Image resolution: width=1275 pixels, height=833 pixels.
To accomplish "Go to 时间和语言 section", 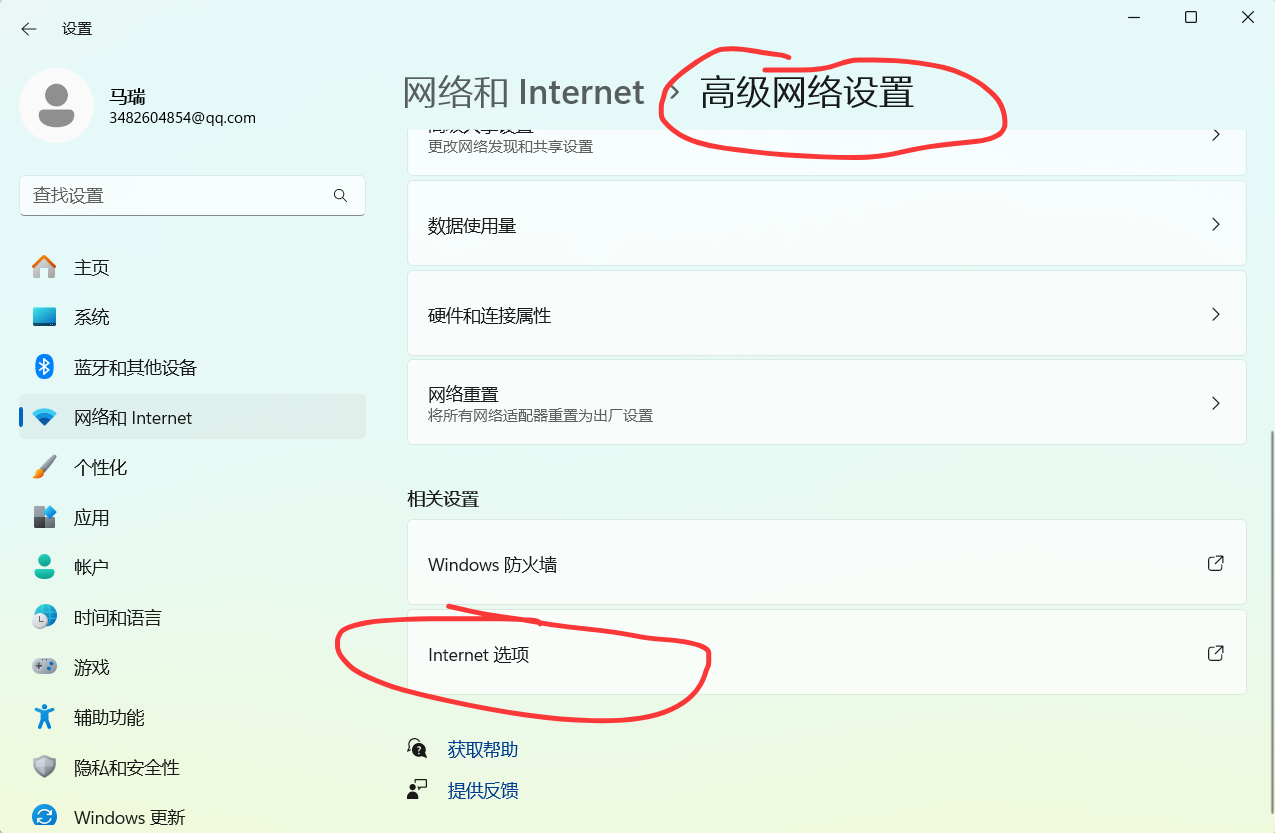I will pyautogui.click(x=192, y=617).
